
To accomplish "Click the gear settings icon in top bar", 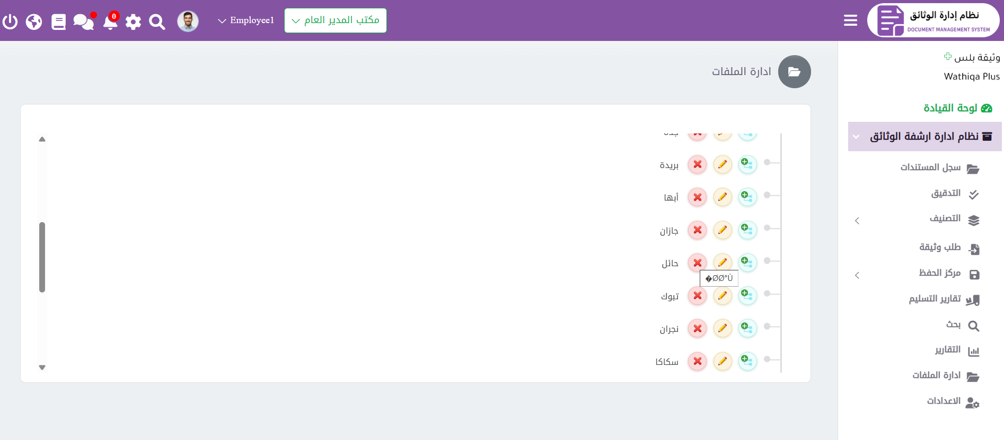I will click(x=133, y=21).
